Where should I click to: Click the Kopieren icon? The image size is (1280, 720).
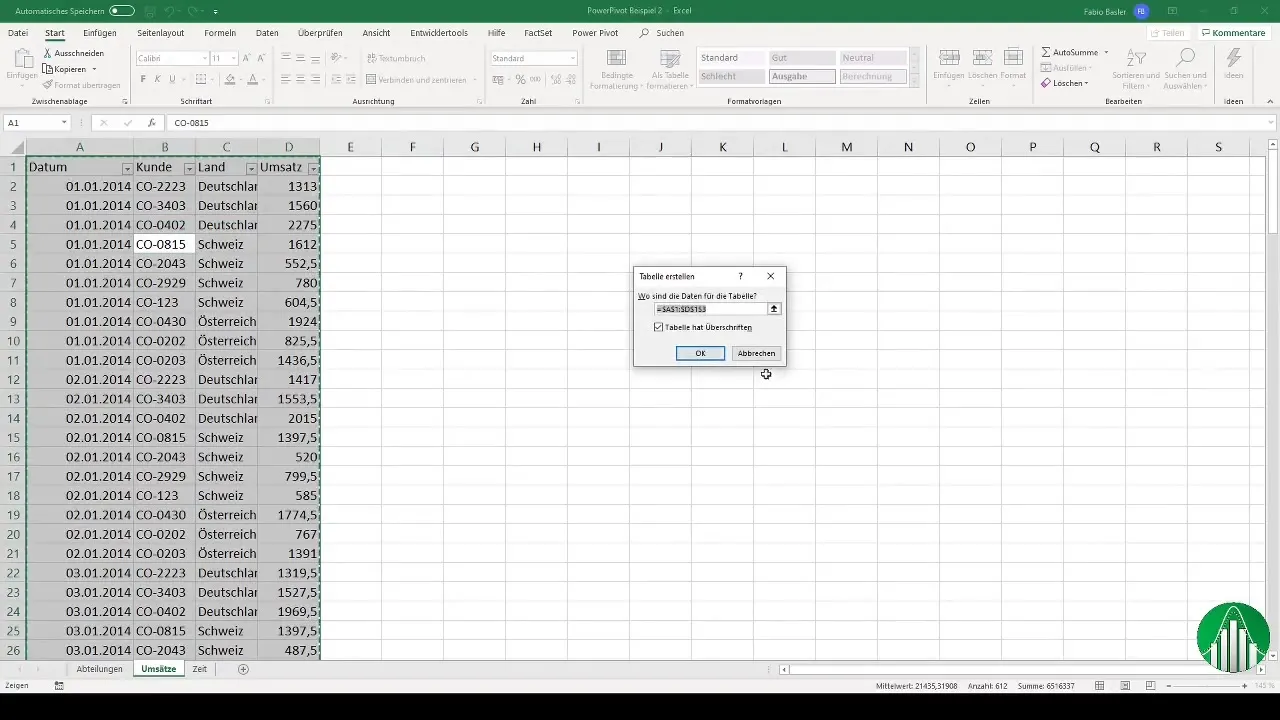[x=48, y=69]
